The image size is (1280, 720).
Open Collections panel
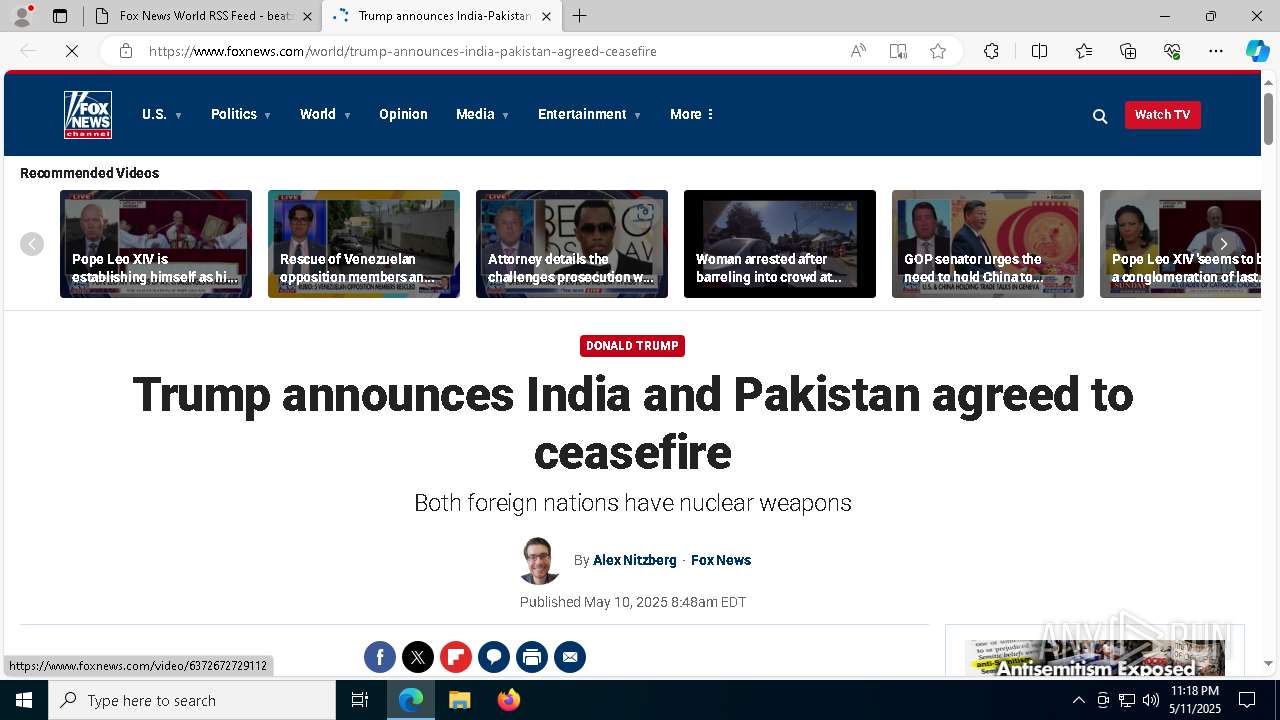[1128, 51]
